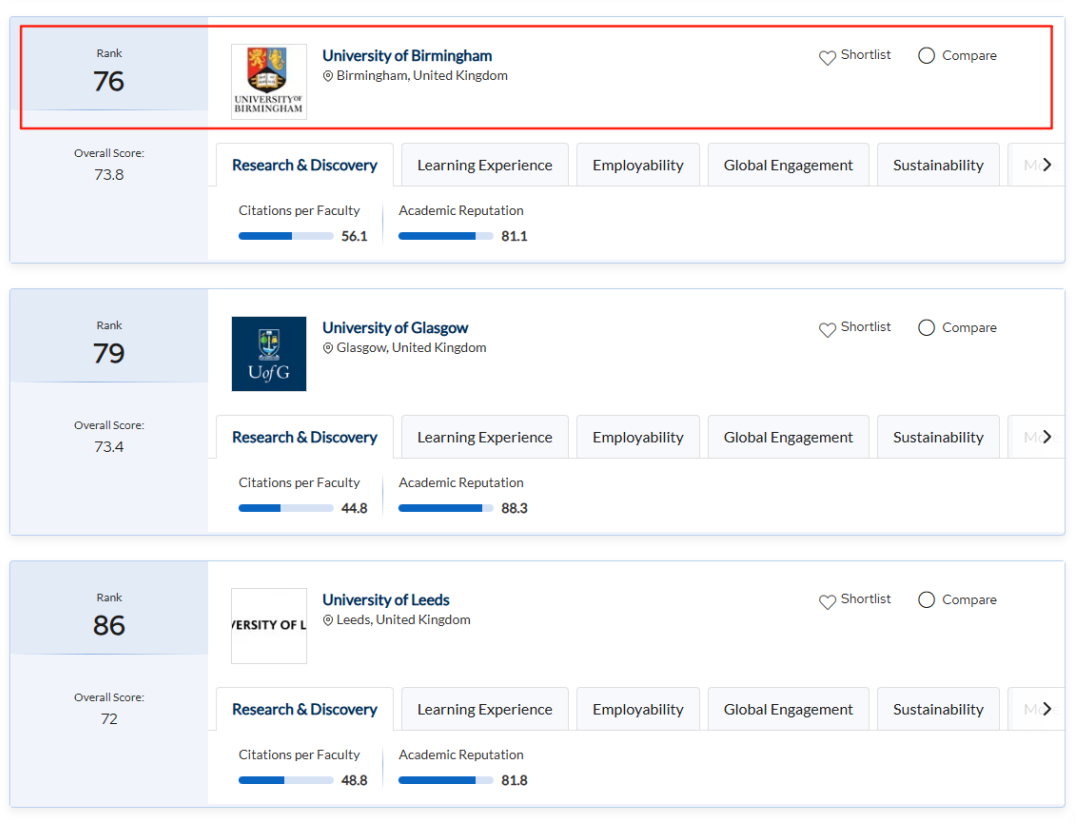Screen dimensions: 1076x823
Task: Click Birmingham Academic Reputation progress bar
Action: [445, 236]
